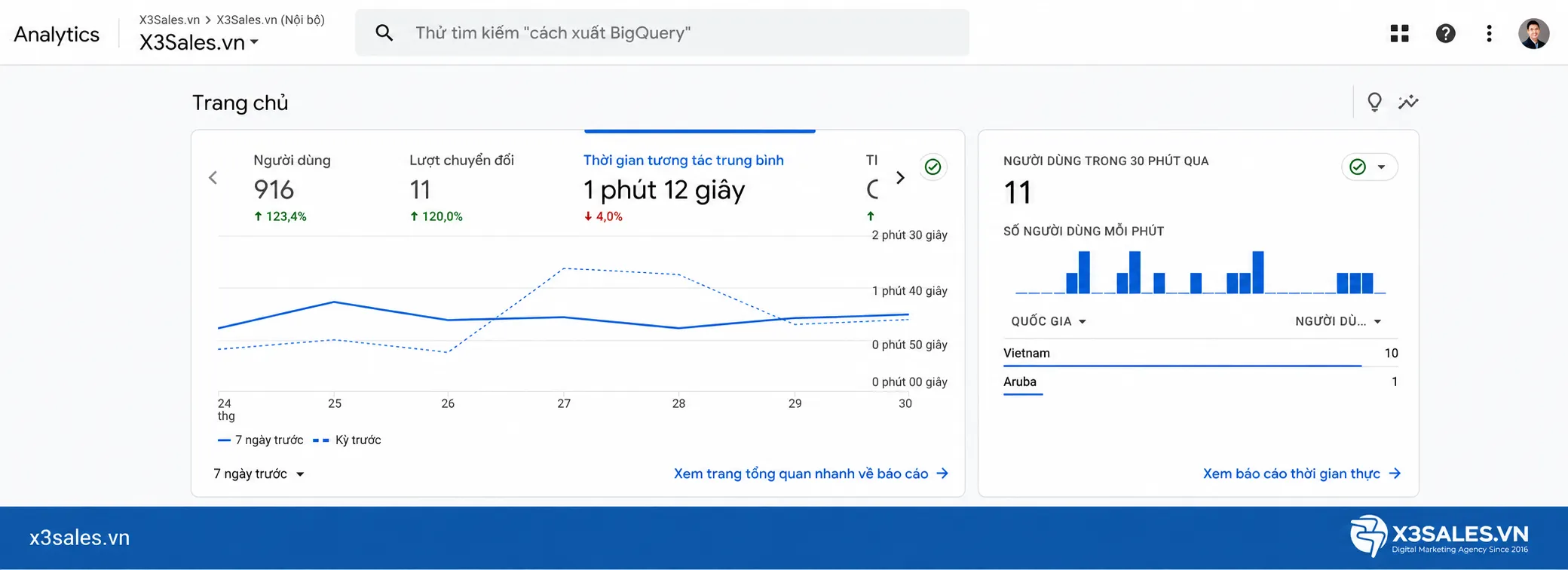The width and height of the screenshot is (1568, 570).
Task: Click the '7 ngày trước' chart legend entry
Action: coord(261,440)
